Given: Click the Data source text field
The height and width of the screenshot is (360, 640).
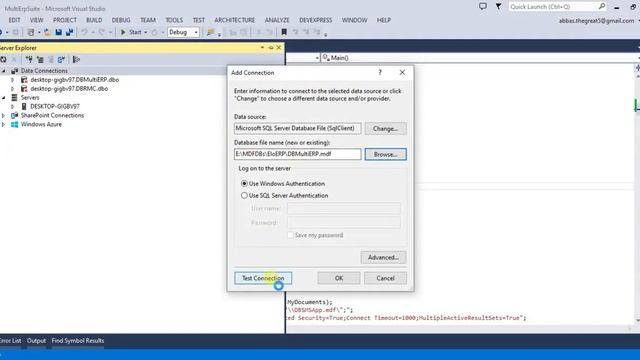Looking at the screenshot, I should click(298, 128).
